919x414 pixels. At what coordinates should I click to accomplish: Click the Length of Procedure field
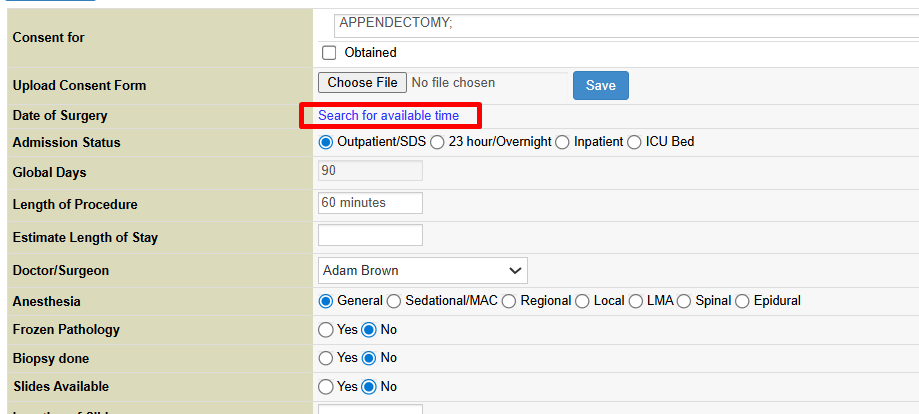[x=369, y=203]
